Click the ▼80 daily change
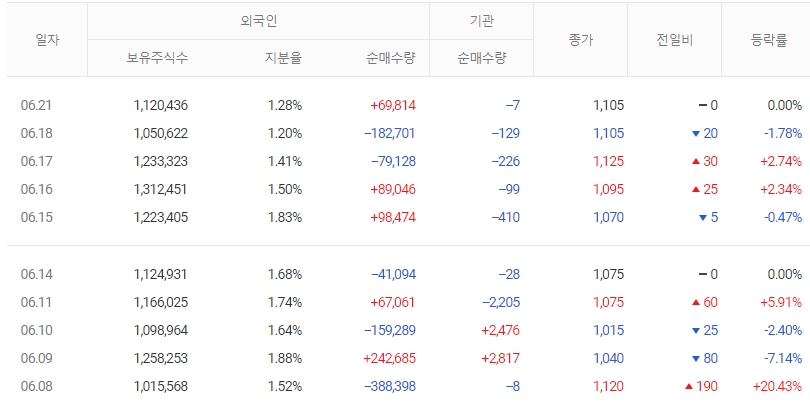Viewport: 810px width, 403px height. (x=705, y=358)
